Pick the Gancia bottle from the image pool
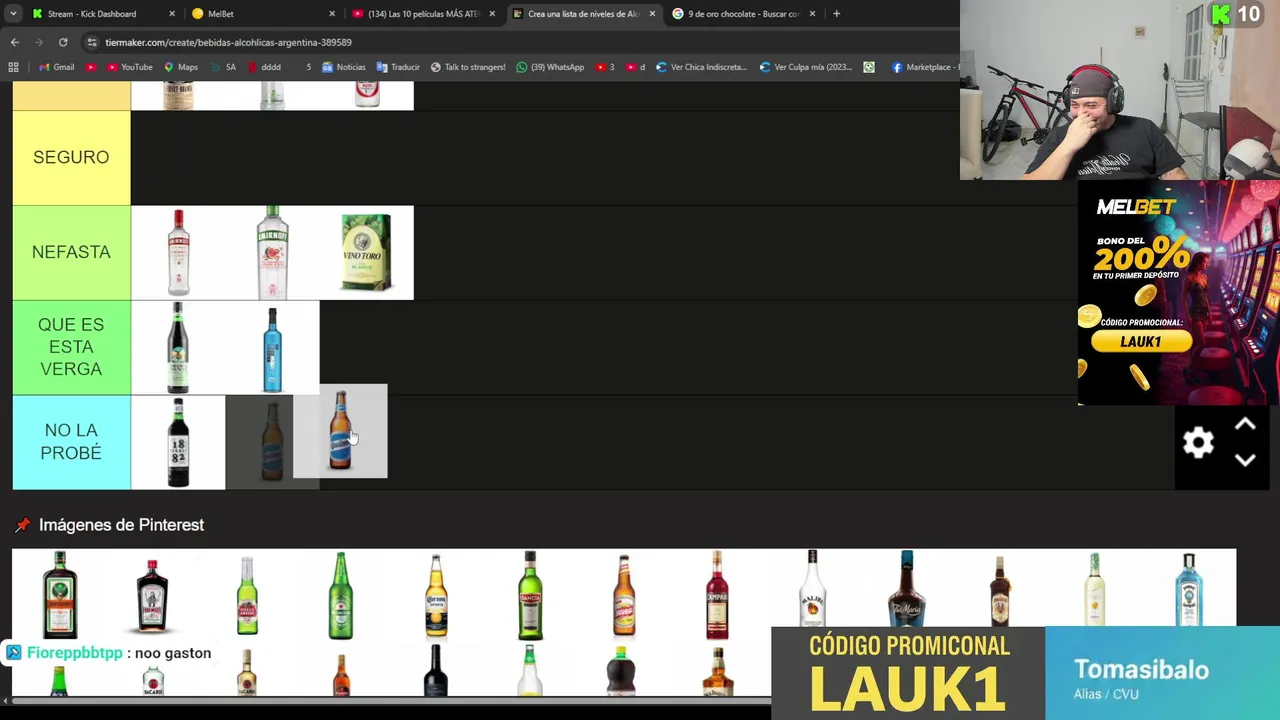This screenshot has width=1280, height=720. pyautogui.click(x=530, y=595)
